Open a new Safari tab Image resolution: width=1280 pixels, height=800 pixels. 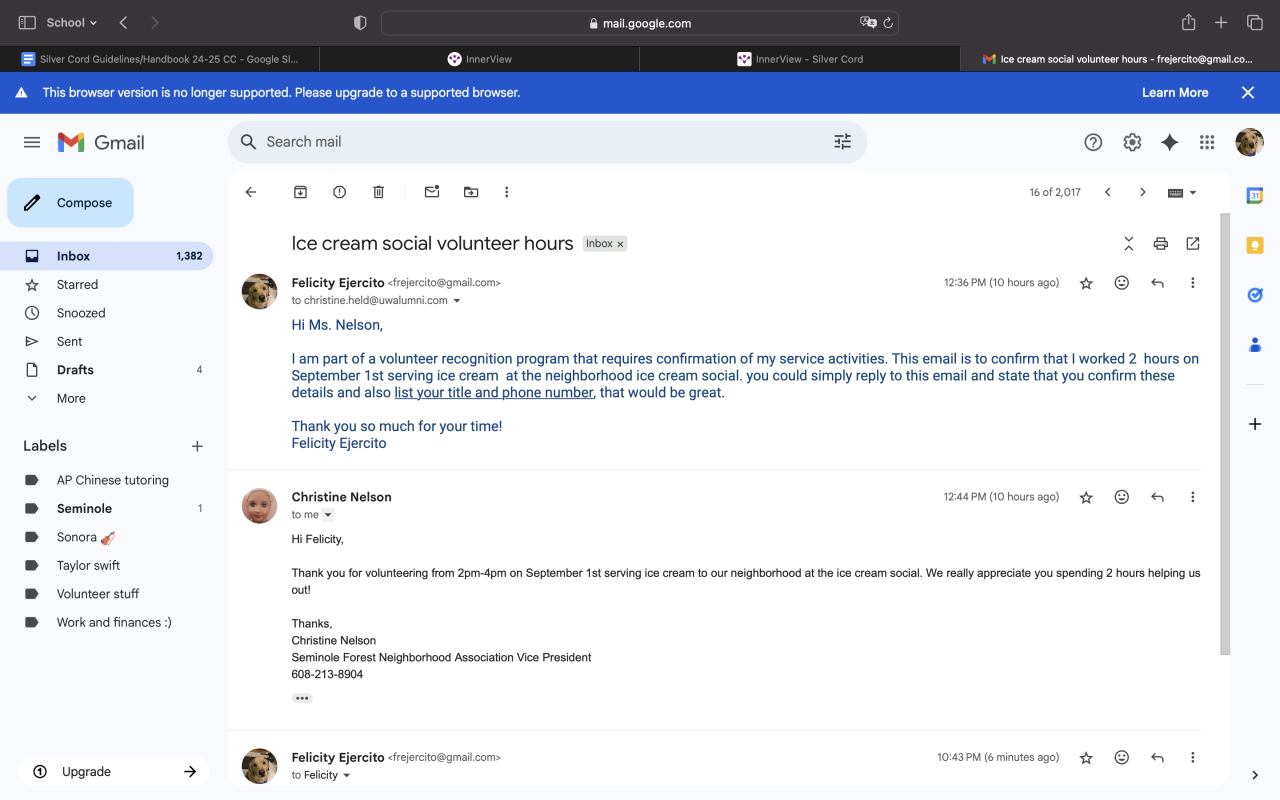pos(1221,23)
